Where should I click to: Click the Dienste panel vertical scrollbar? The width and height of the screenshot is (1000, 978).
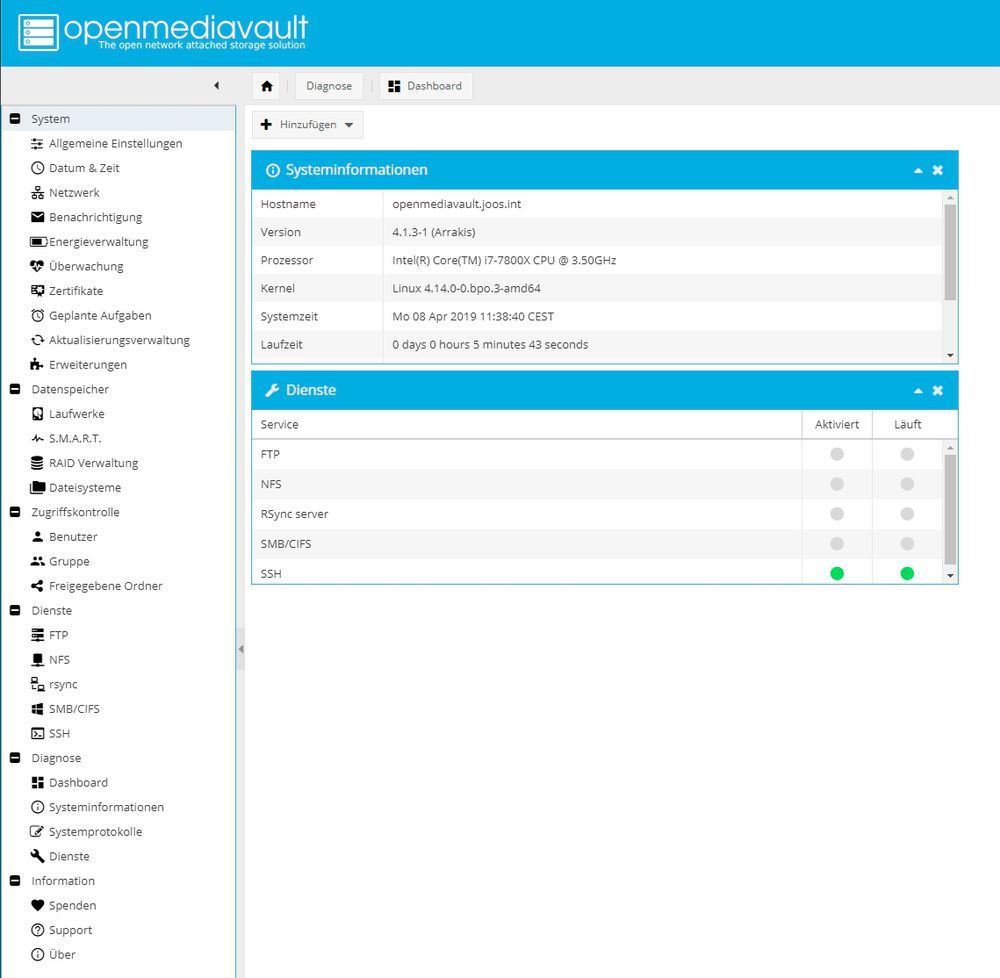950,510
